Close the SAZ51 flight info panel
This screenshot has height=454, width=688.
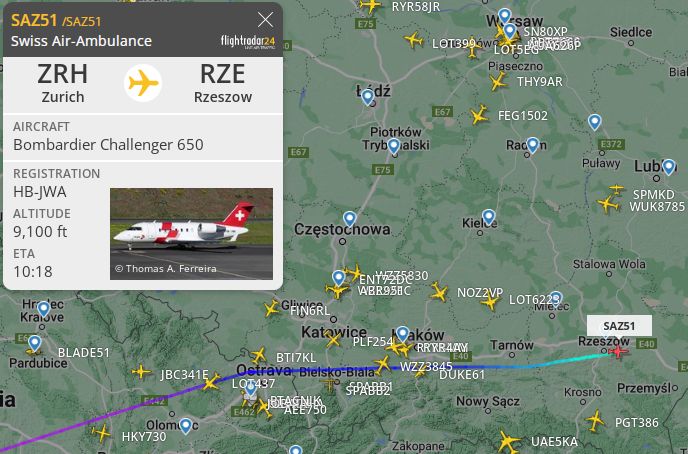(x=265, y=20)
